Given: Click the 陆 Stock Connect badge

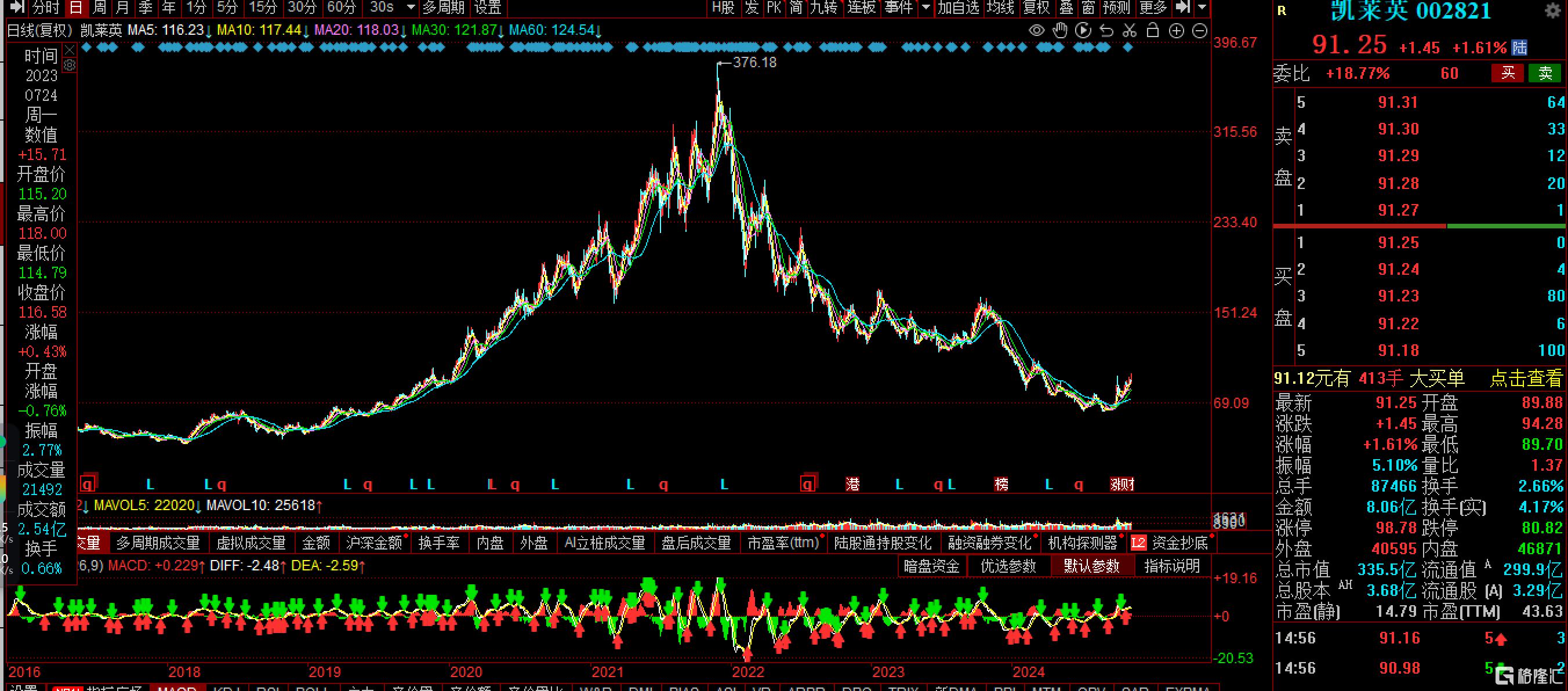Looking at the screenshot, I should point(1519,48).
